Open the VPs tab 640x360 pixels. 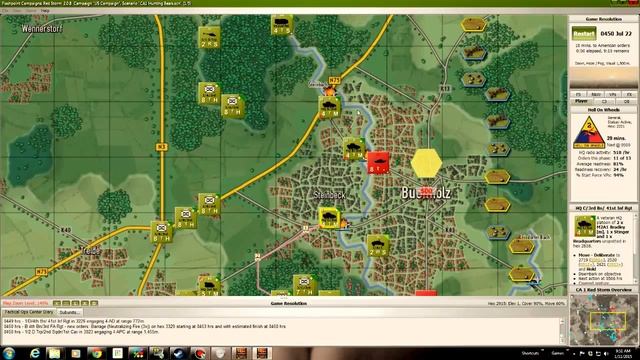pos(612,94)
